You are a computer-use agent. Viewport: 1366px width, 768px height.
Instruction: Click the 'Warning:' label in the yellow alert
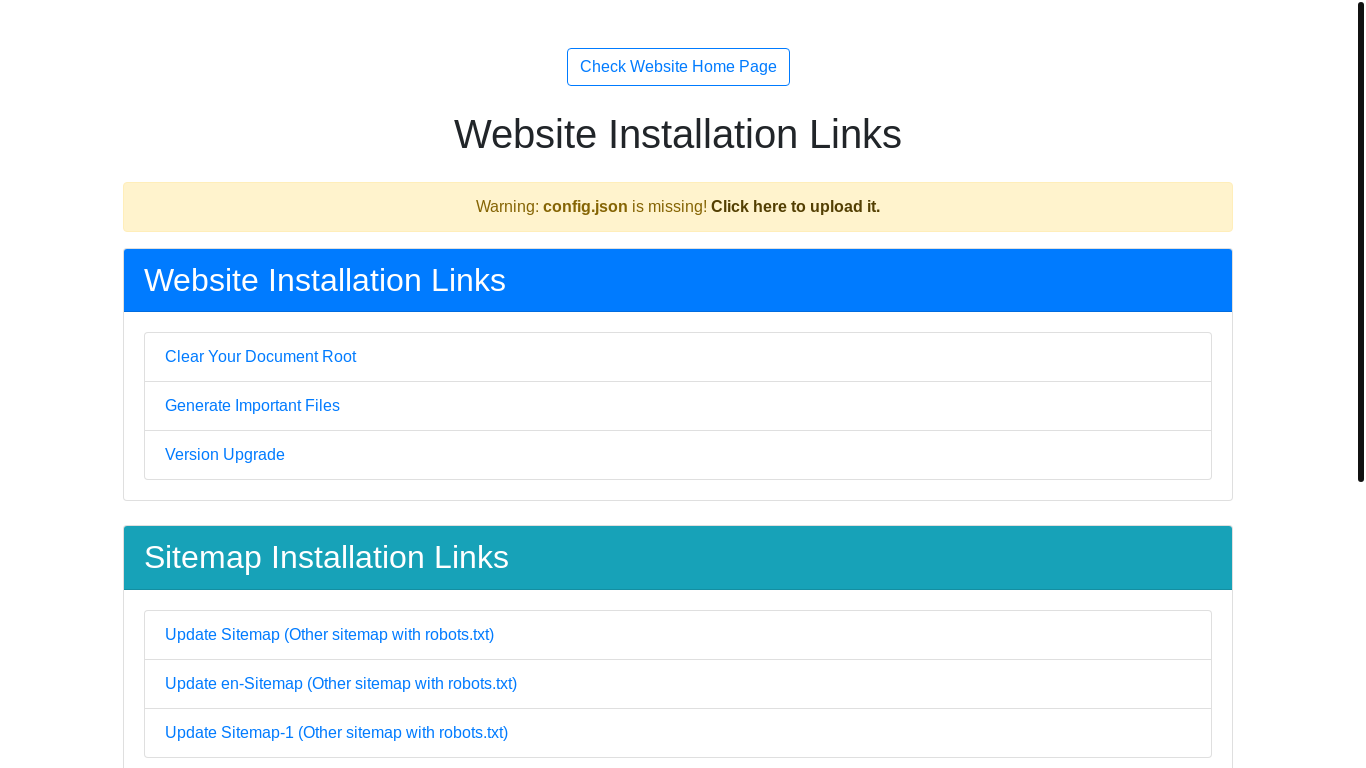(507, 207)
